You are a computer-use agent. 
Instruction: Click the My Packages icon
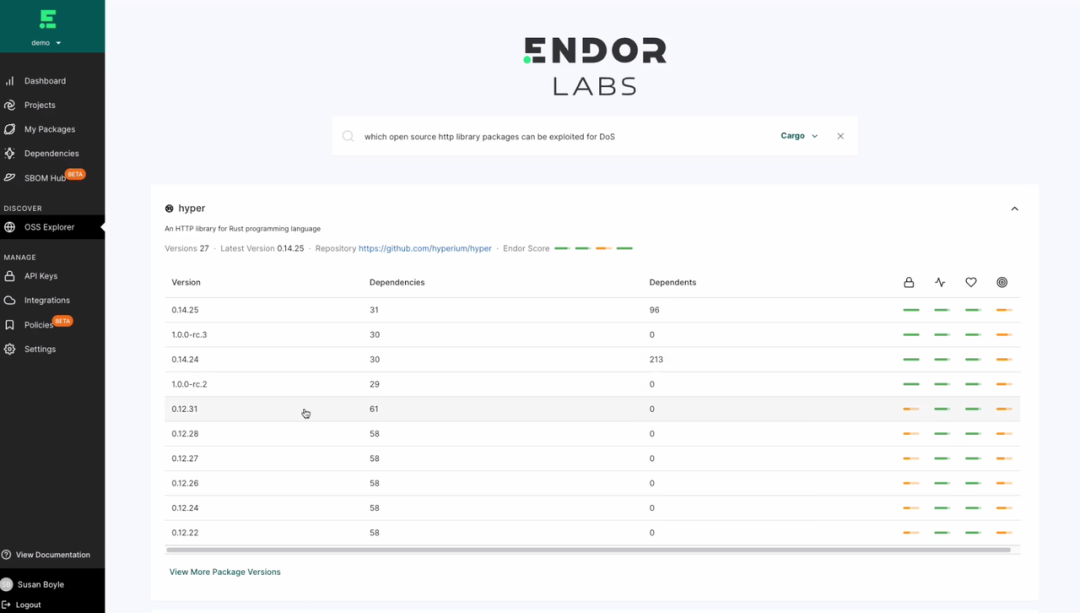coord(10,129)
